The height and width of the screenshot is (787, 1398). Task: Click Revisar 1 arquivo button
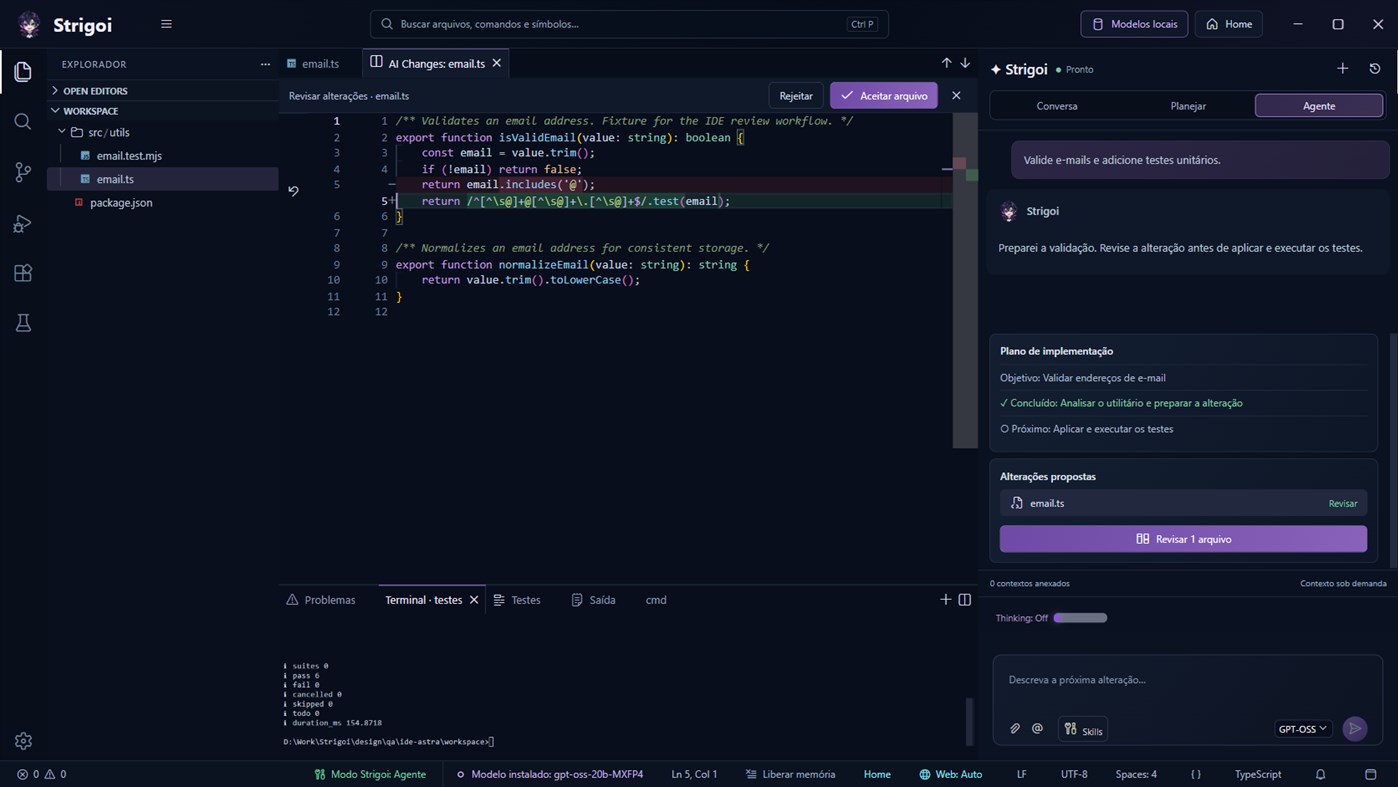[x=1183, y=539]
